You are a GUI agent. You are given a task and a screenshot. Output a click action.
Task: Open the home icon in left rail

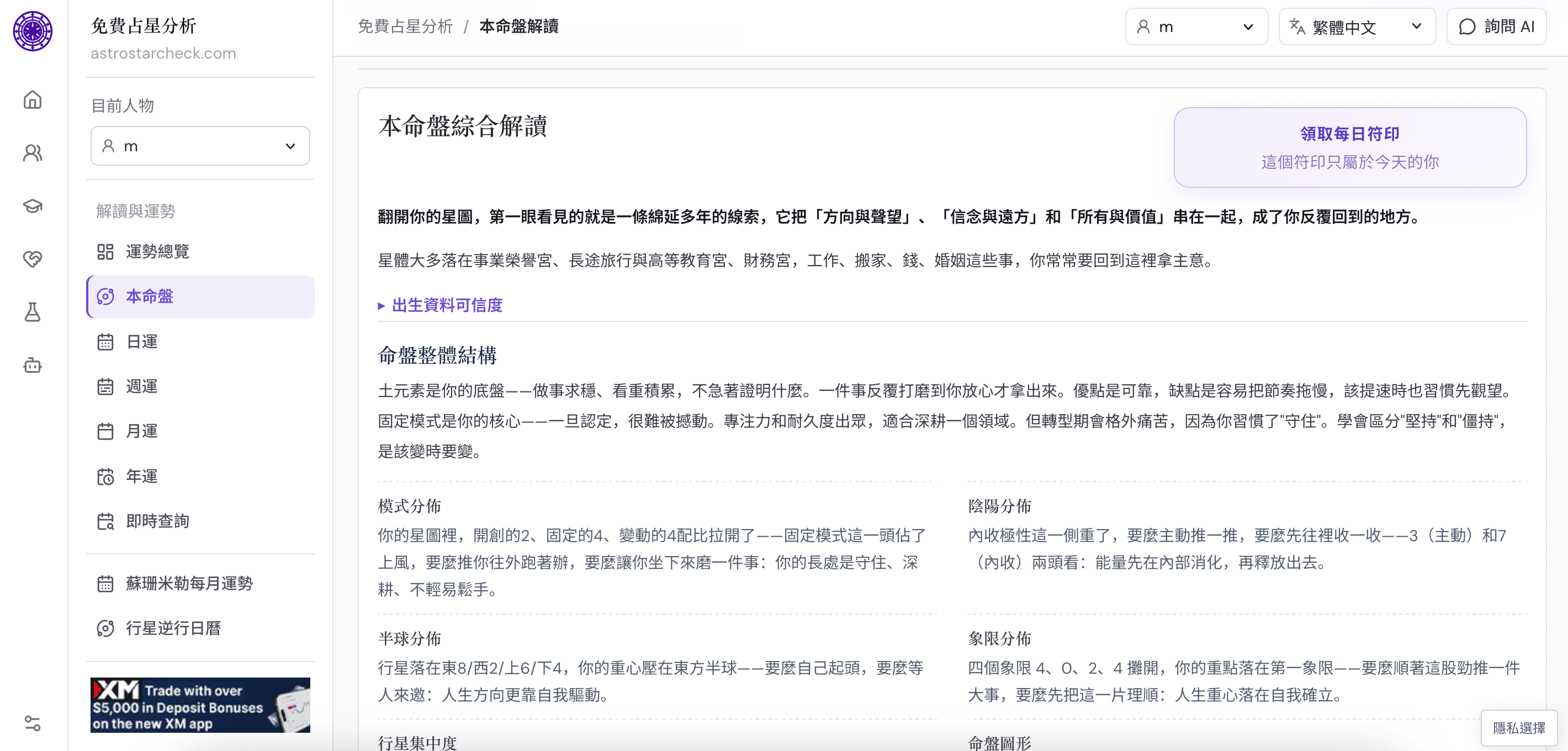[x=32, y=100]
